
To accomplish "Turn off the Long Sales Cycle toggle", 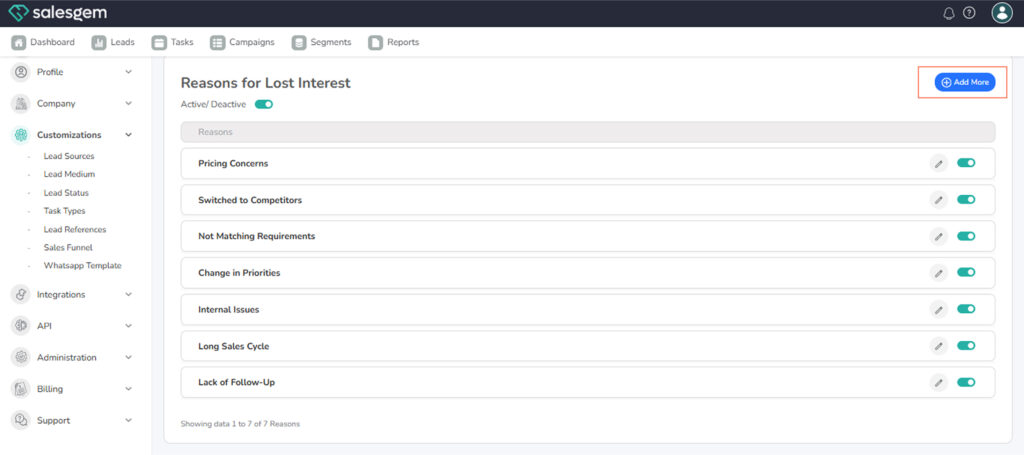I will pos(966,346).
